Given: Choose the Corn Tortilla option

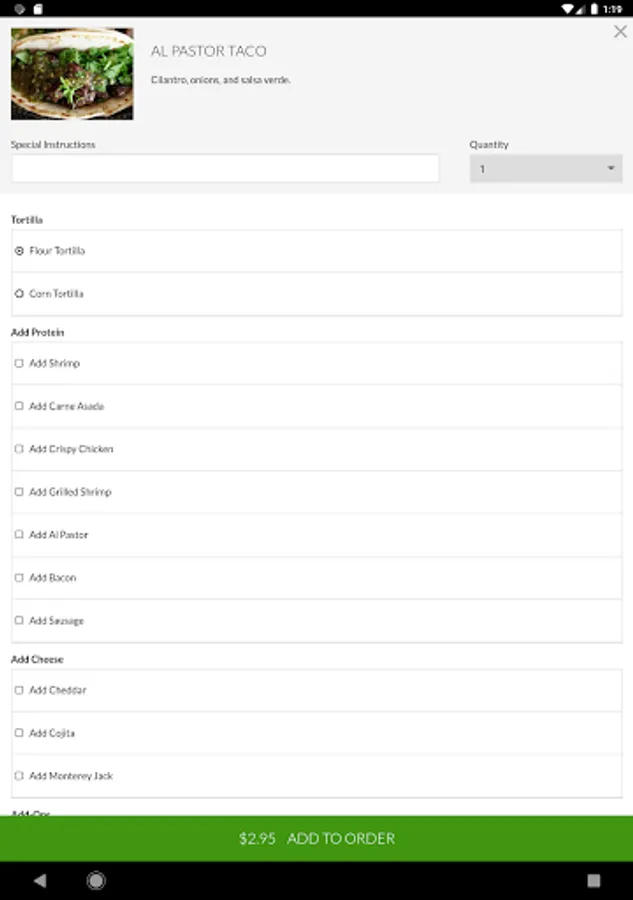Looking at the screenshot, I should pyautogui.click(x=20, y=294).
